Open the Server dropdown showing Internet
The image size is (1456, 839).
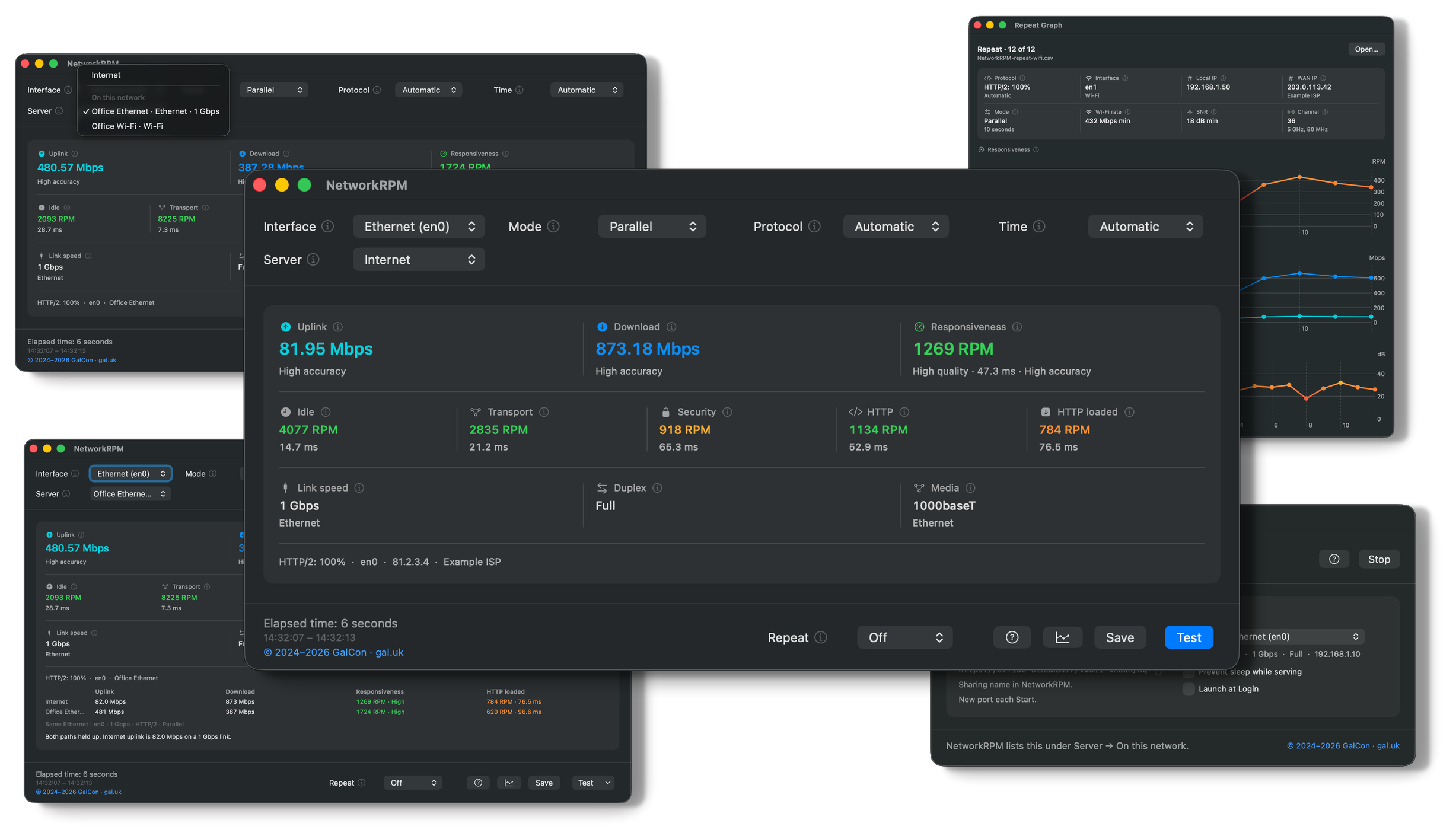pos(419,260)
